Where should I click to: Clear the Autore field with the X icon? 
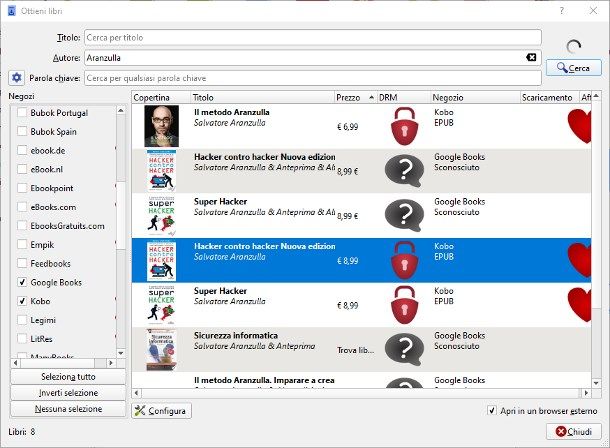click(x=531, y=58)
